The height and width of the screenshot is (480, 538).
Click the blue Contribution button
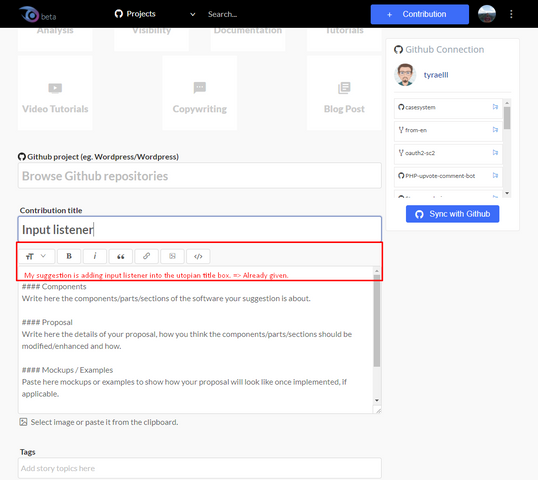click(420, 14)
